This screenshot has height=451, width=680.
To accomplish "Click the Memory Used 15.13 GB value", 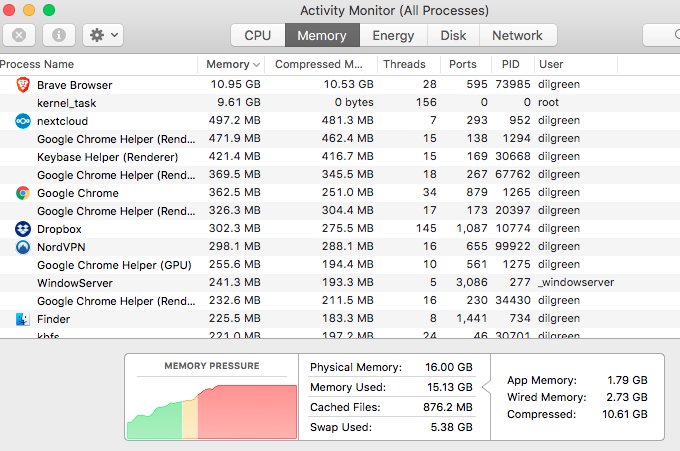I will (x=449, y=387).
